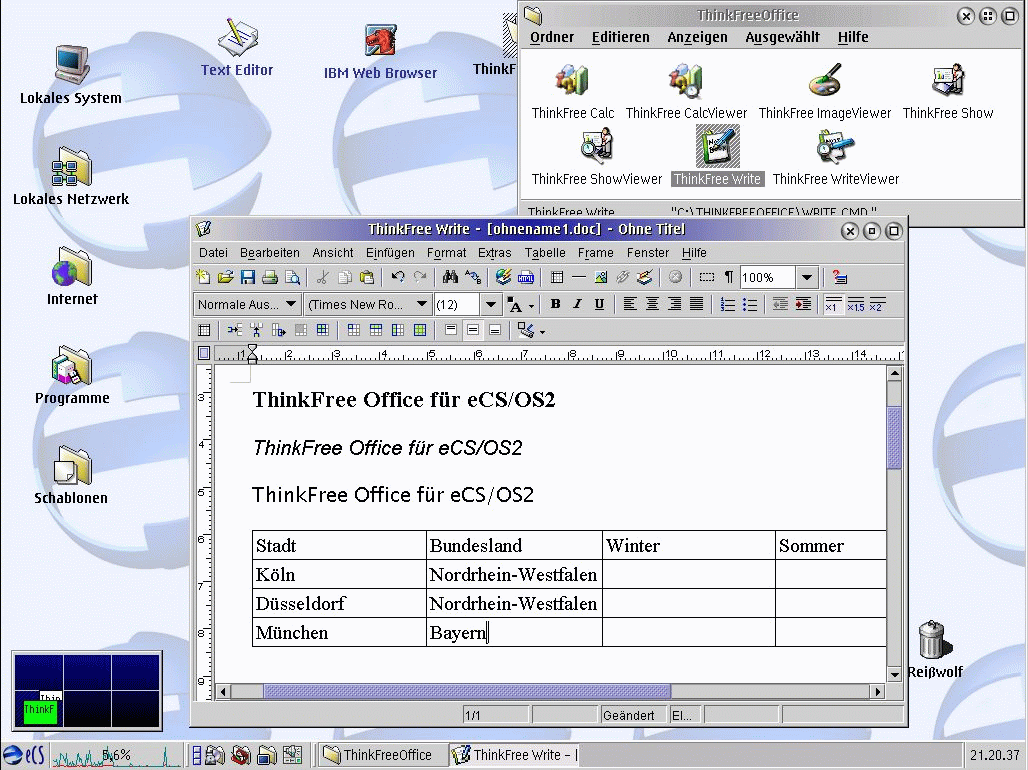This screenshot has width=1028, height=770.
Task: Increase the paragraph indent
Action: pyautogui.click(x=803, y=304)
